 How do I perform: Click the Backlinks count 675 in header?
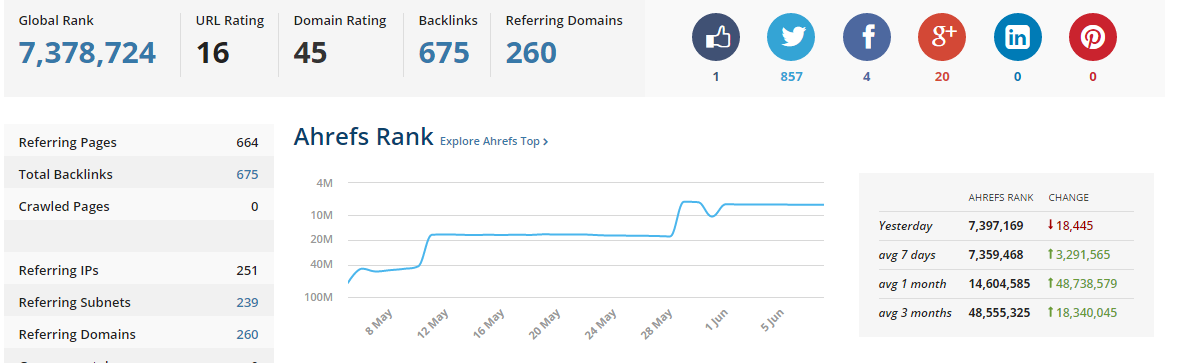pyautogui.click(x=444, y=53)
